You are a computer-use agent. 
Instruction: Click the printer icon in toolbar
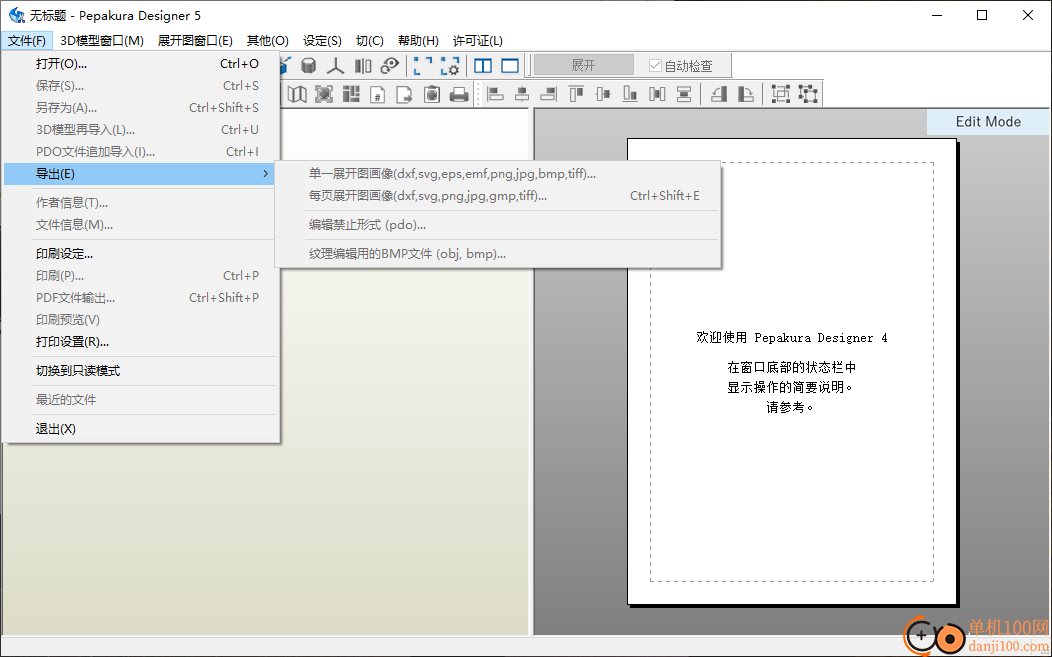click(x=459, y=94)
